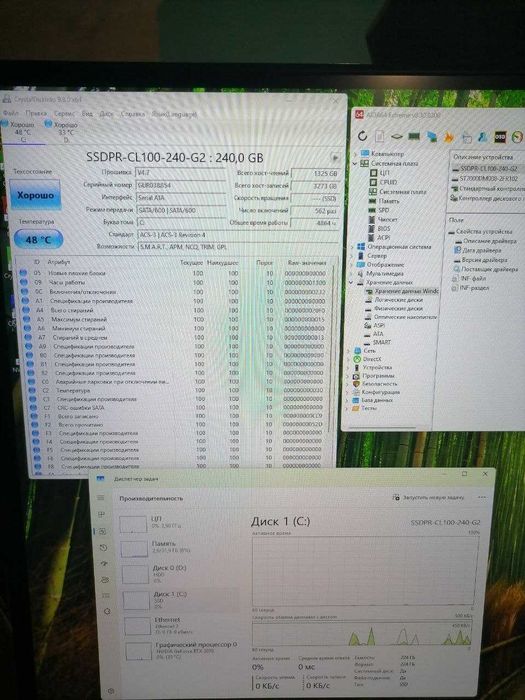Screen dimensions: 525x700
Task: Click the memory module icon in AIDA64 toolbar
Action: click(414, 137)
